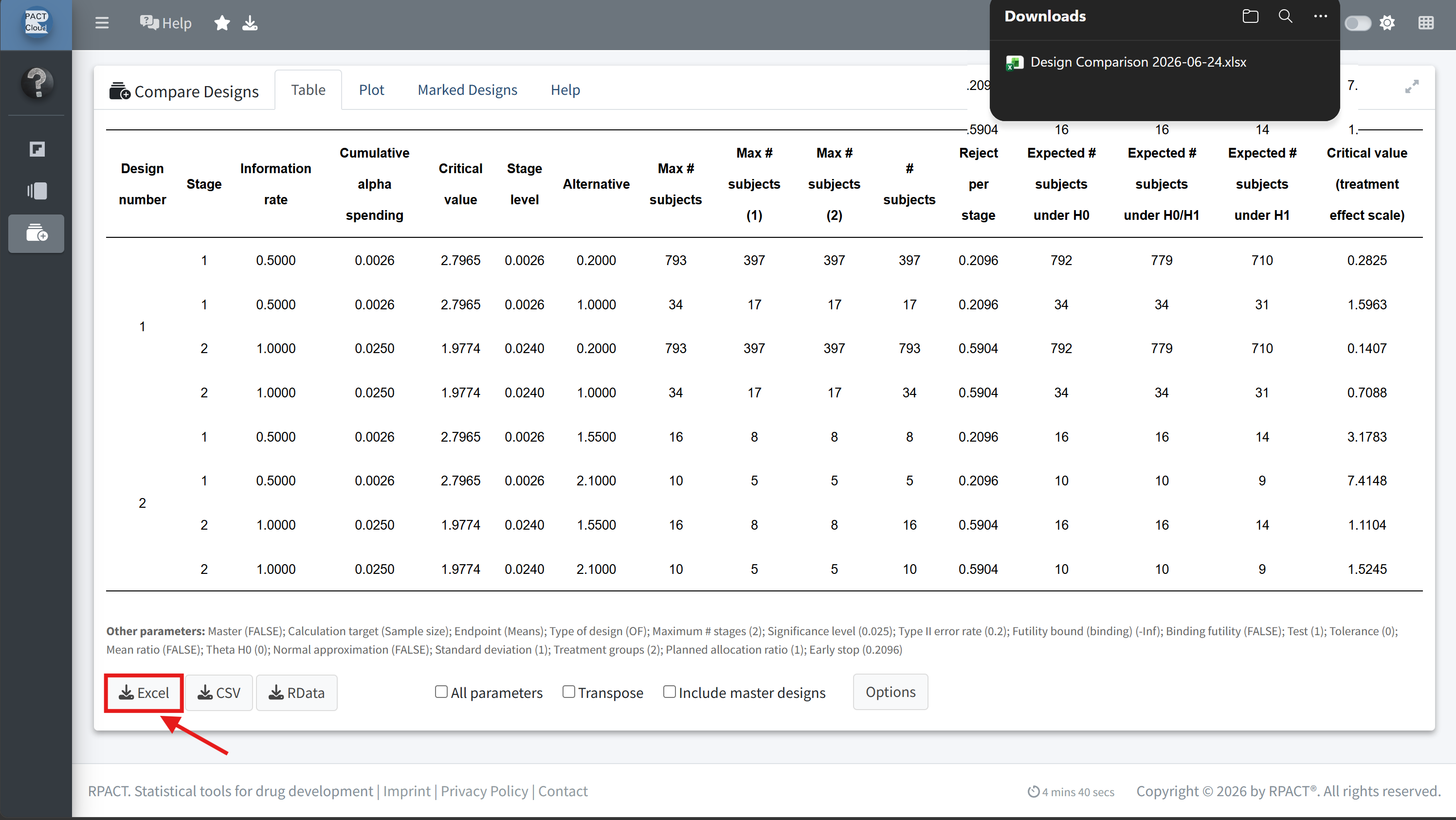Search downloads with magnifier icon
Screen dimensions: 1456x820
(1285, 16)
